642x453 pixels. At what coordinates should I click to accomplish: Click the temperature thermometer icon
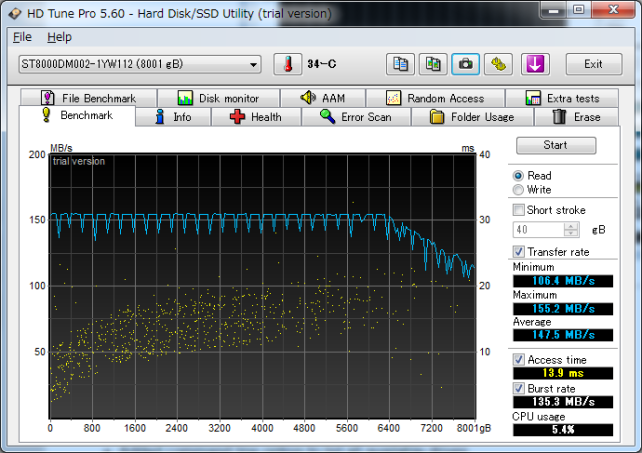click(x=287, y=65)
